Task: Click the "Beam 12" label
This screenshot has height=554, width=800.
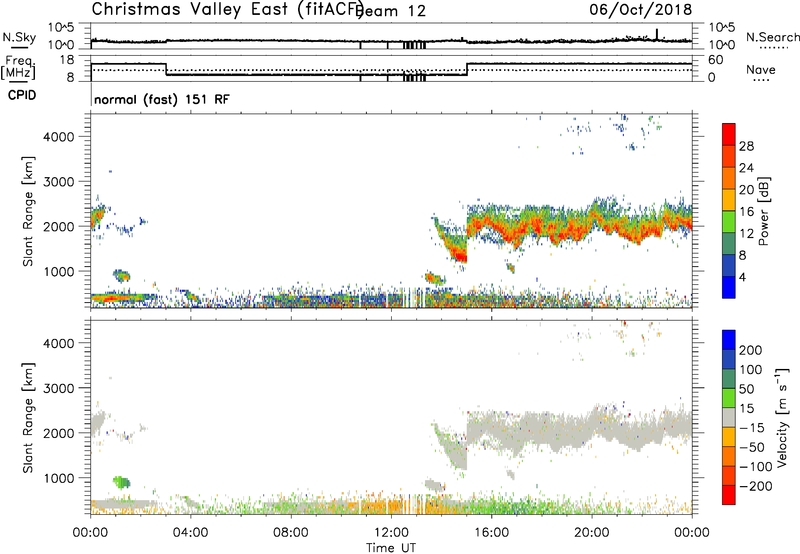Action: click(392, 11)
